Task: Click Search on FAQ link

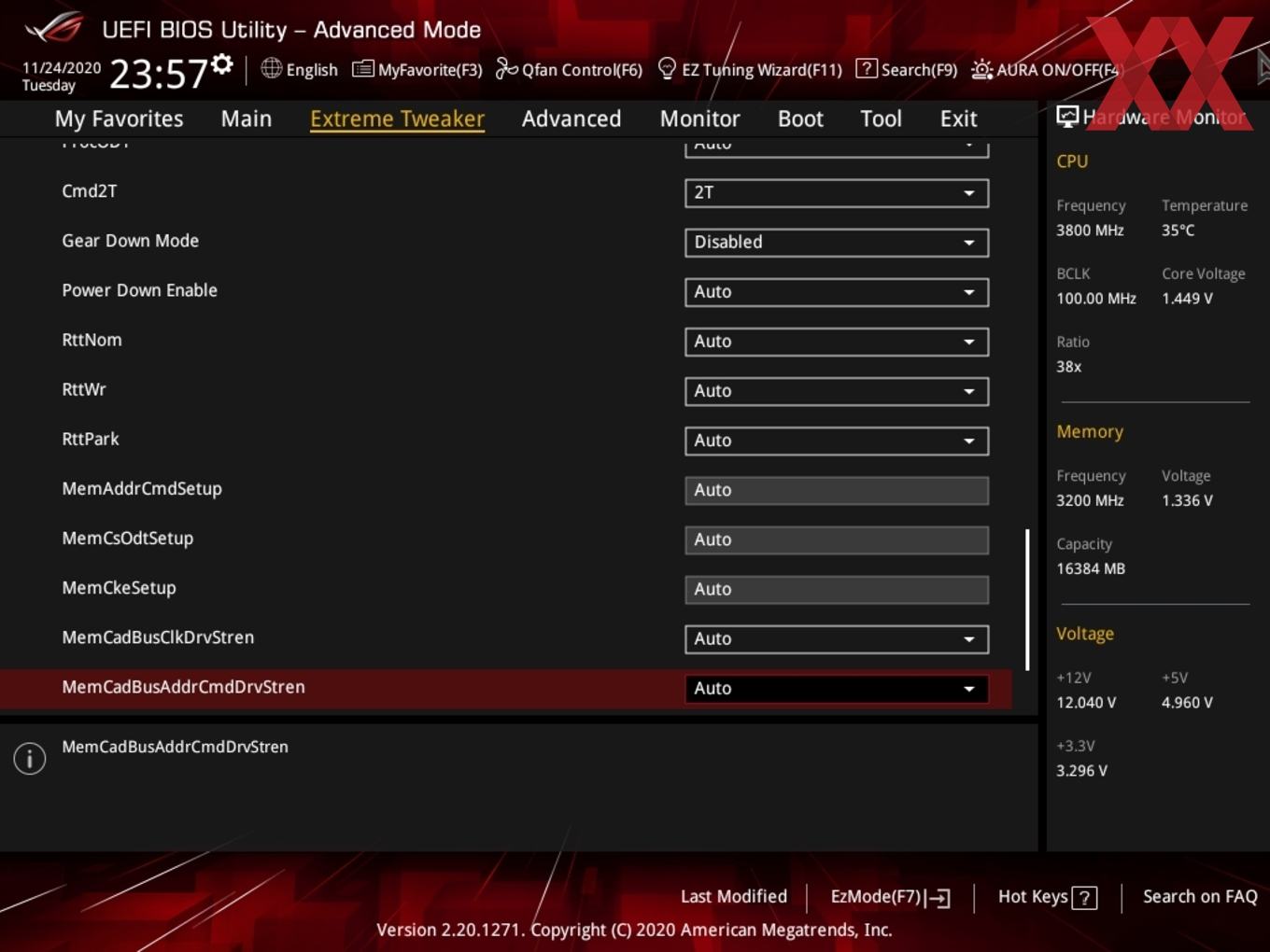Action: (x=1200, y=897)
